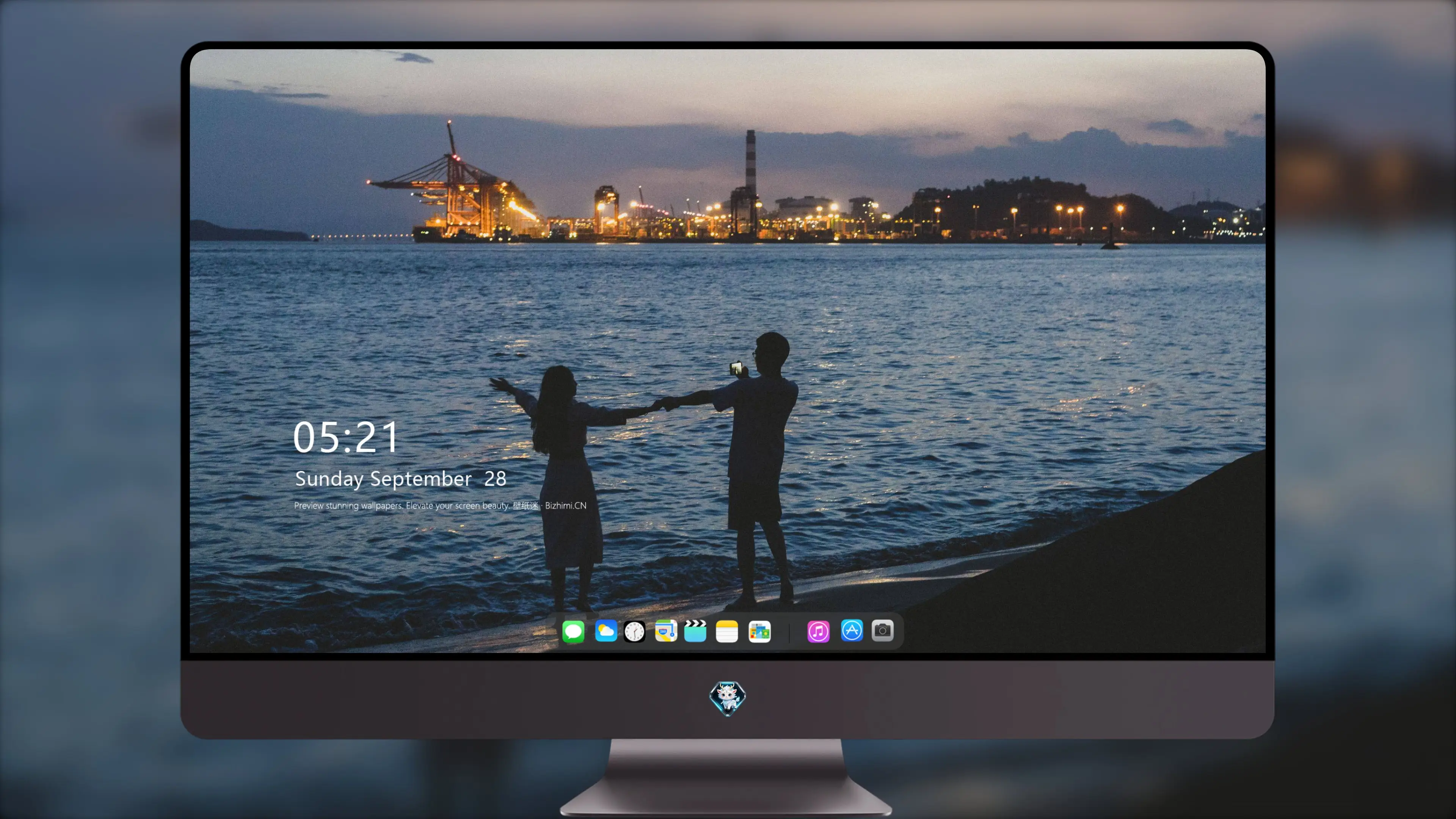
Task: Launch the pink iTunes music app
Action: pyautogui.click(x=819, y=631)
